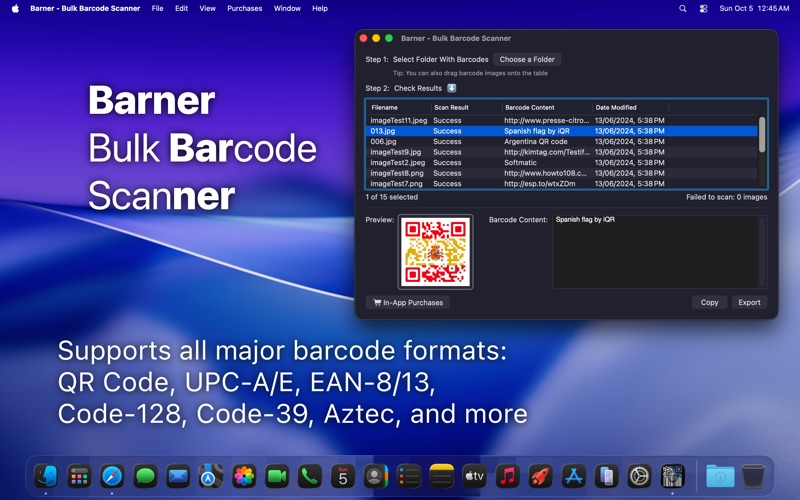Click the http://esp.to/wtxZDm cell
The height and width of the screenshot is (500, 800).
(x=540, y=184)
